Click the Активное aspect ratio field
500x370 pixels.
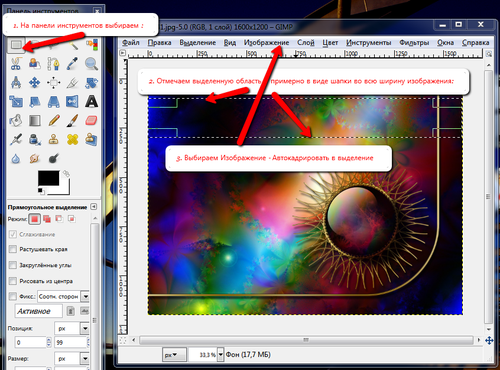(x=38, y=311)
